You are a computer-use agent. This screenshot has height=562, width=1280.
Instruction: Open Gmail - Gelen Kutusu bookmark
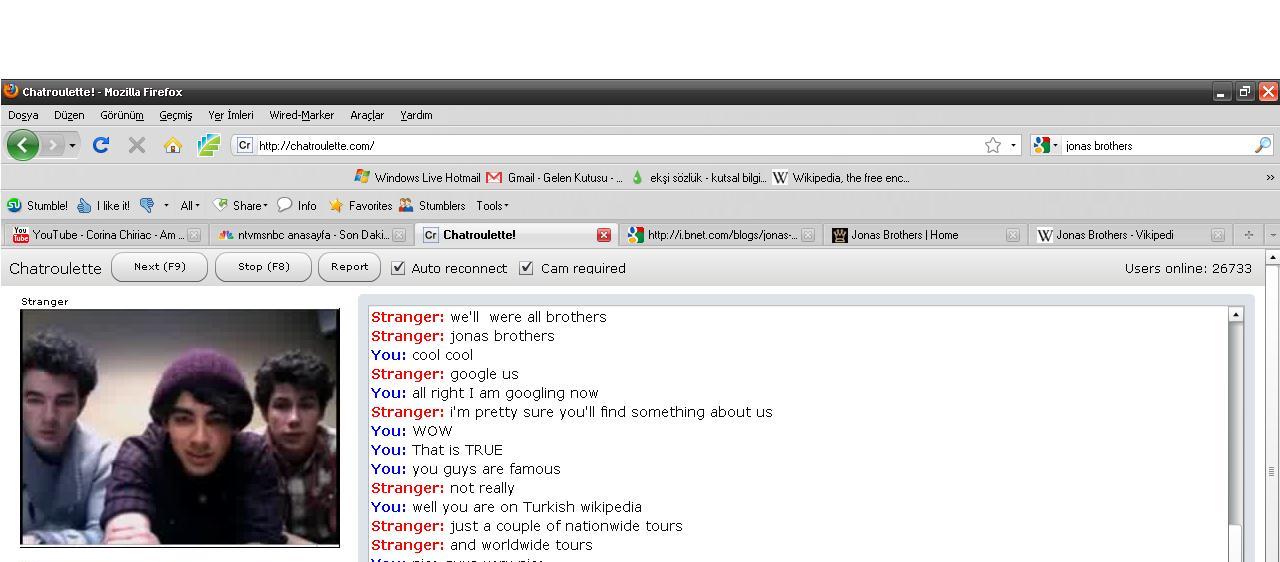(554, 177)
